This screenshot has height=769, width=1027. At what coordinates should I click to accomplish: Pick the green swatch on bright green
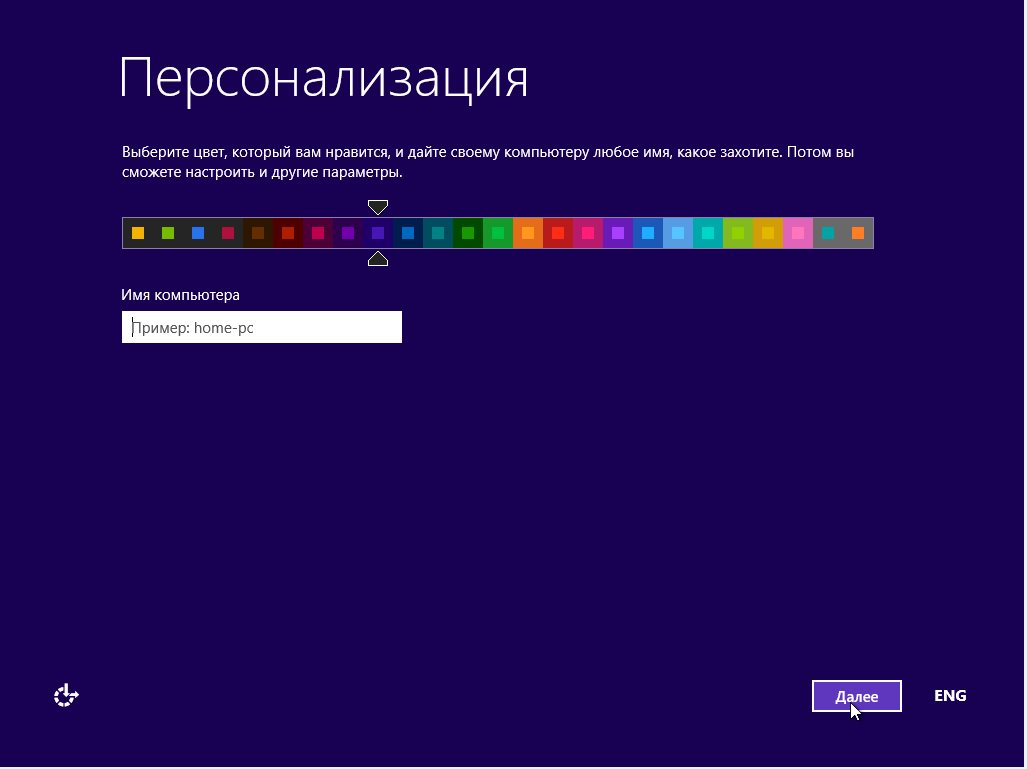pos(498,234)
